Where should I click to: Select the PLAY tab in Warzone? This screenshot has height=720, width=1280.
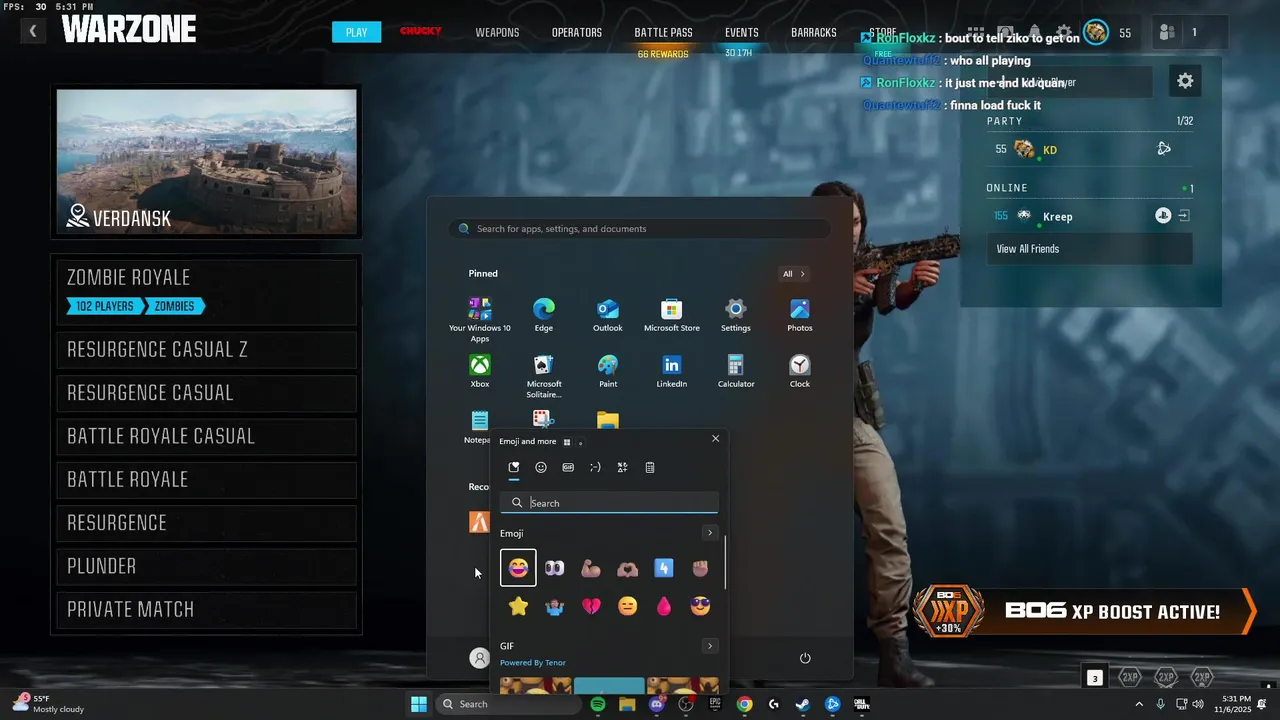[x=357, y=32]
